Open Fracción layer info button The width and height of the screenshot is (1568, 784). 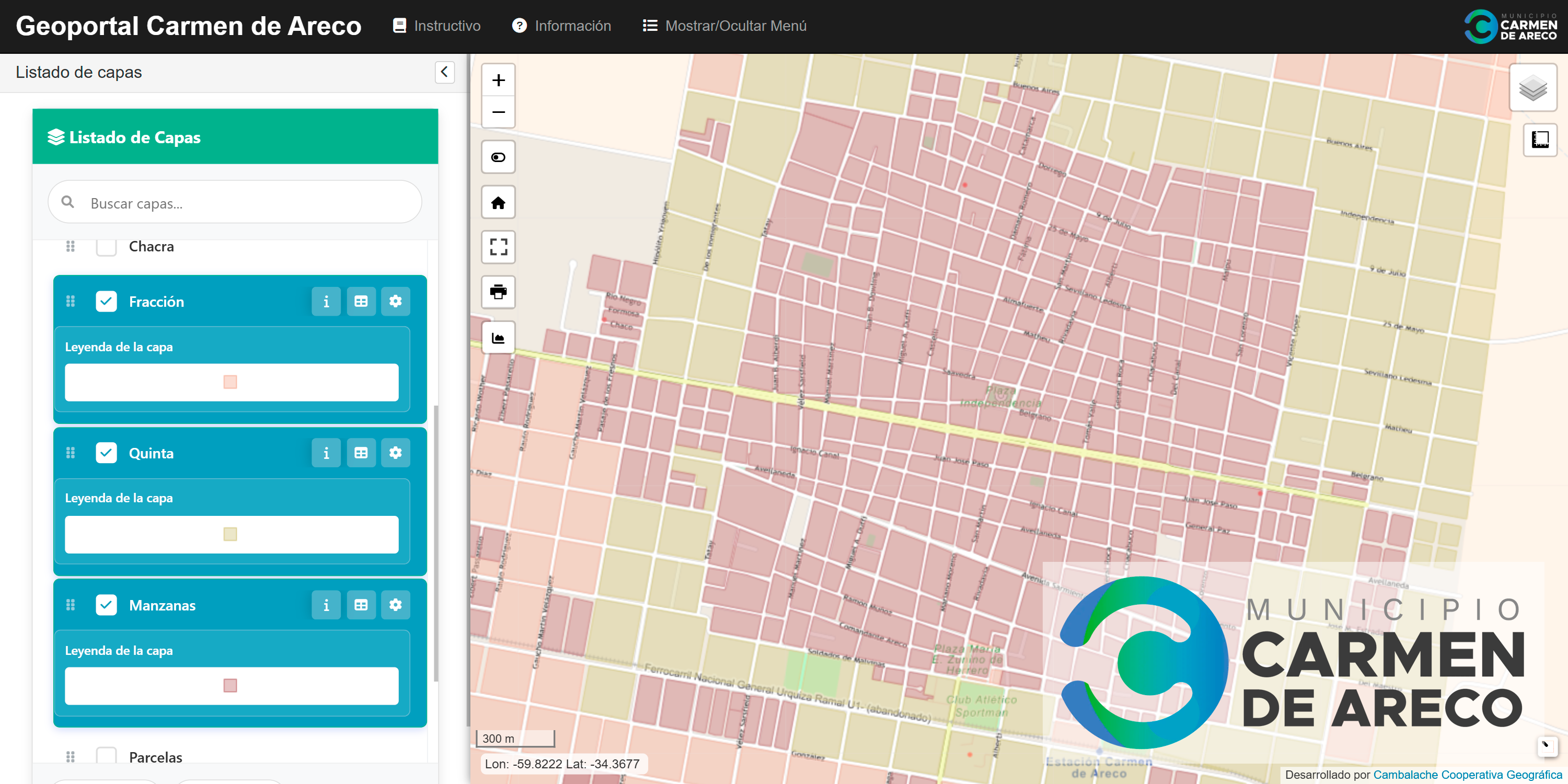click(326, 302)
